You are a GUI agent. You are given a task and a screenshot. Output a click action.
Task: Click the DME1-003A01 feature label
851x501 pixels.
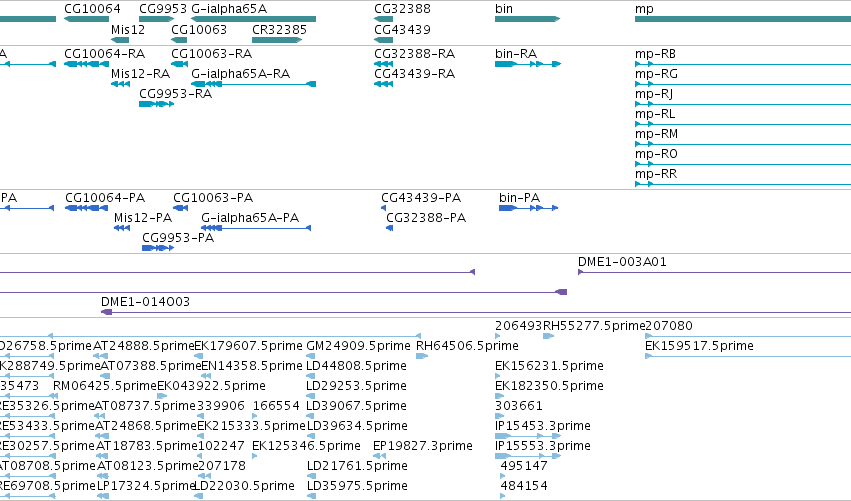pos(622,262)
